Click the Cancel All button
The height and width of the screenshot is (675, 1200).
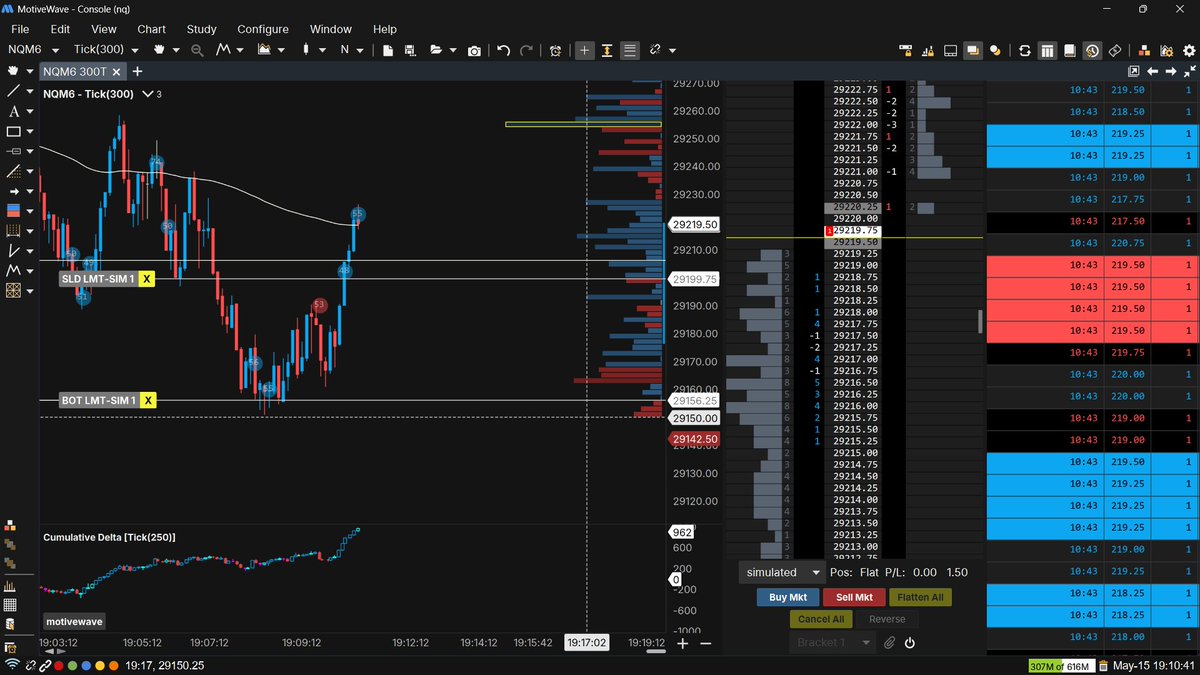click(x=821, y=619)
